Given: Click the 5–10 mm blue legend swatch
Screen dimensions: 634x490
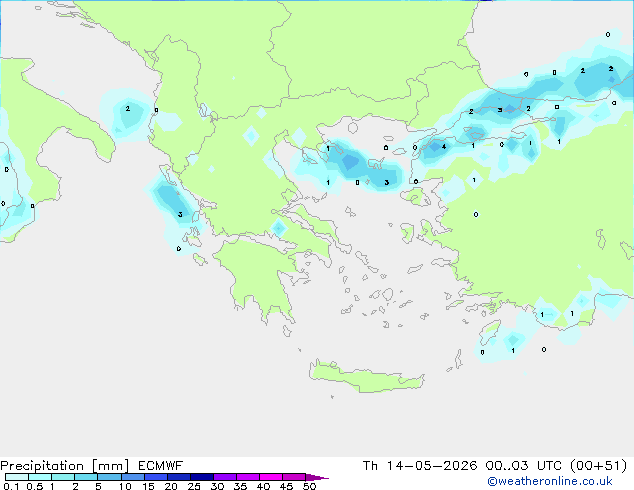Looking at the screenshot, I should coord(109,477).
